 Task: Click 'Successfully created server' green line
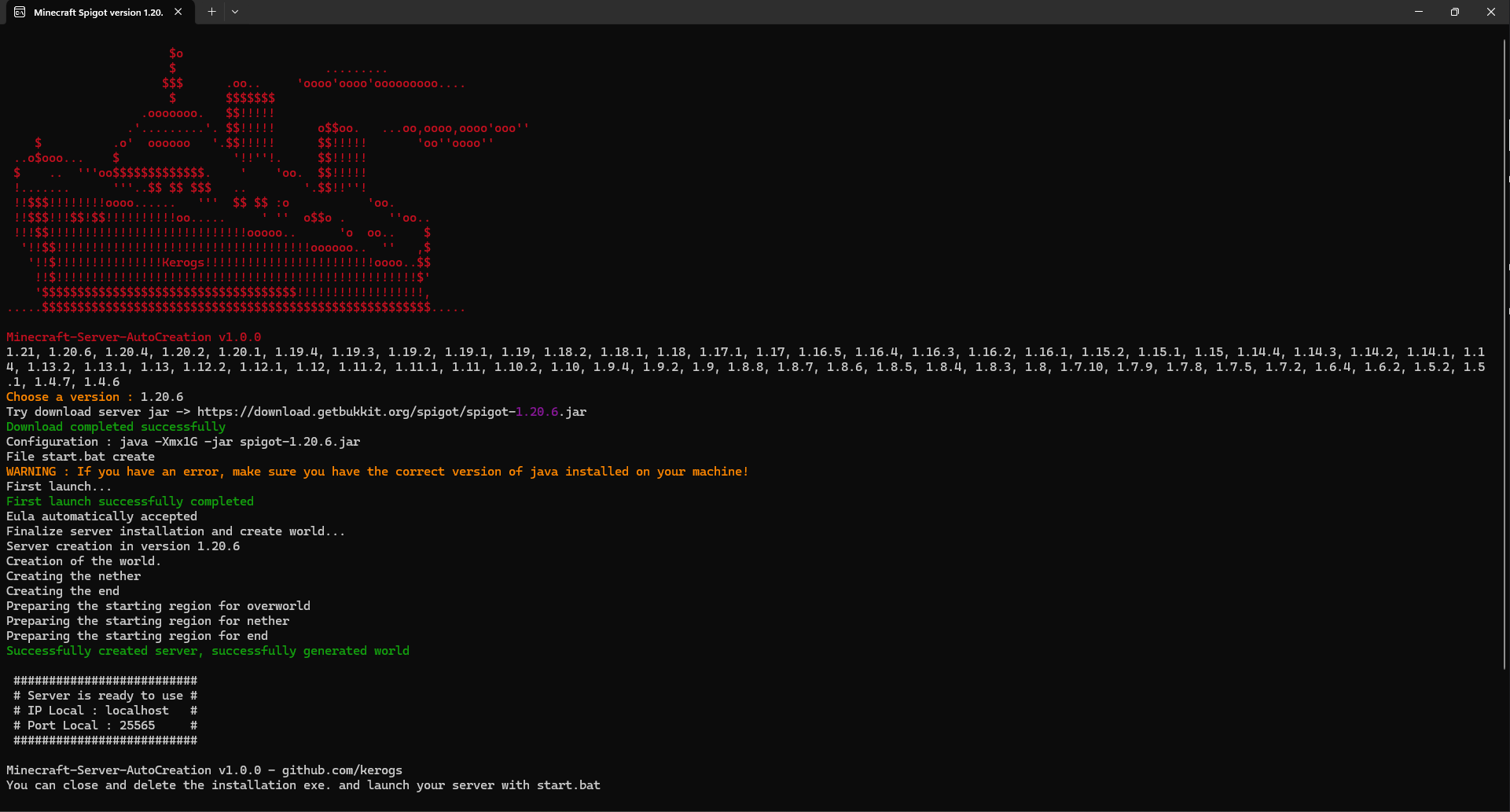pos(208,651)
